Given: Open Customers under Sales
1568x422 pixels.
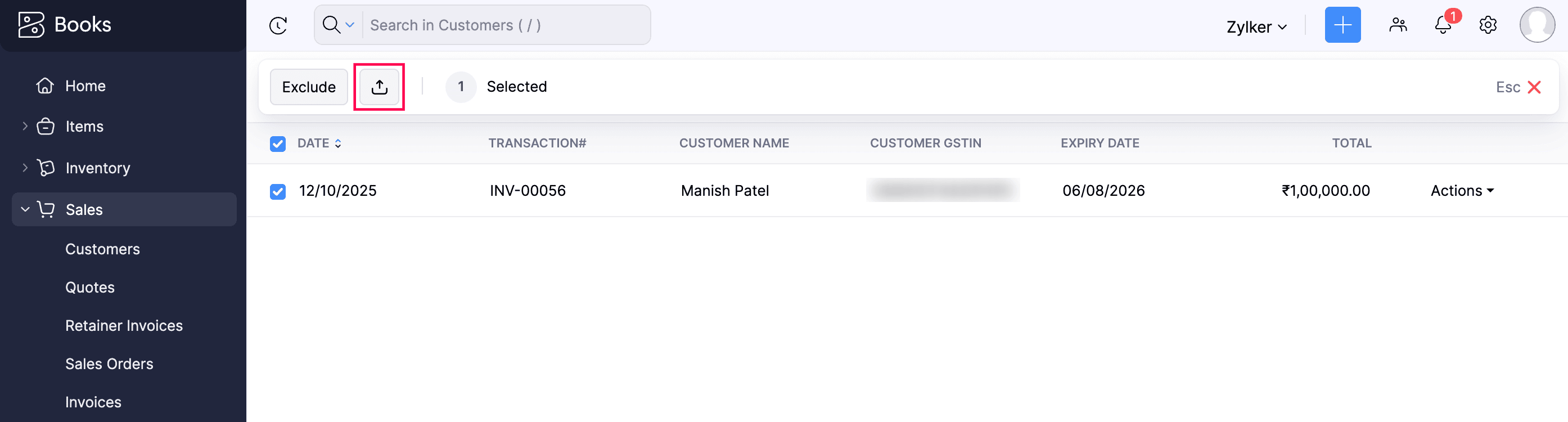Looking at the screenshot, I should tap(102, 249).
